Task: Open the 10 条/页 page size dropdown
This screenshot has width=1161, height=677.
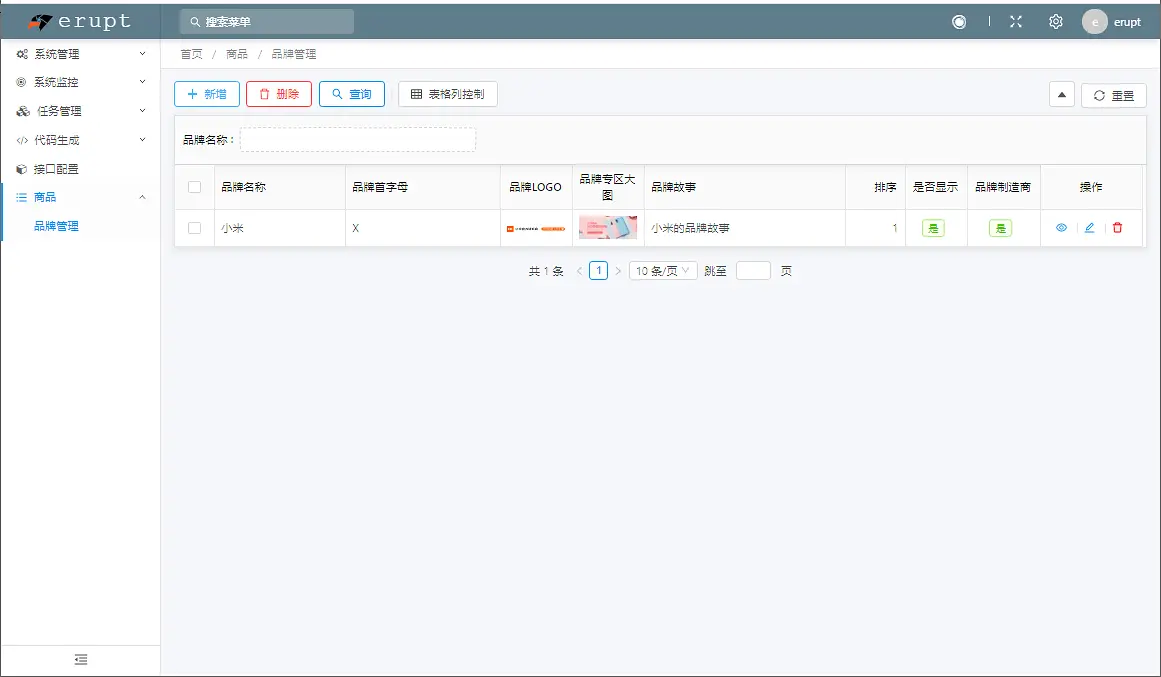Action: (x=665, y=270)
